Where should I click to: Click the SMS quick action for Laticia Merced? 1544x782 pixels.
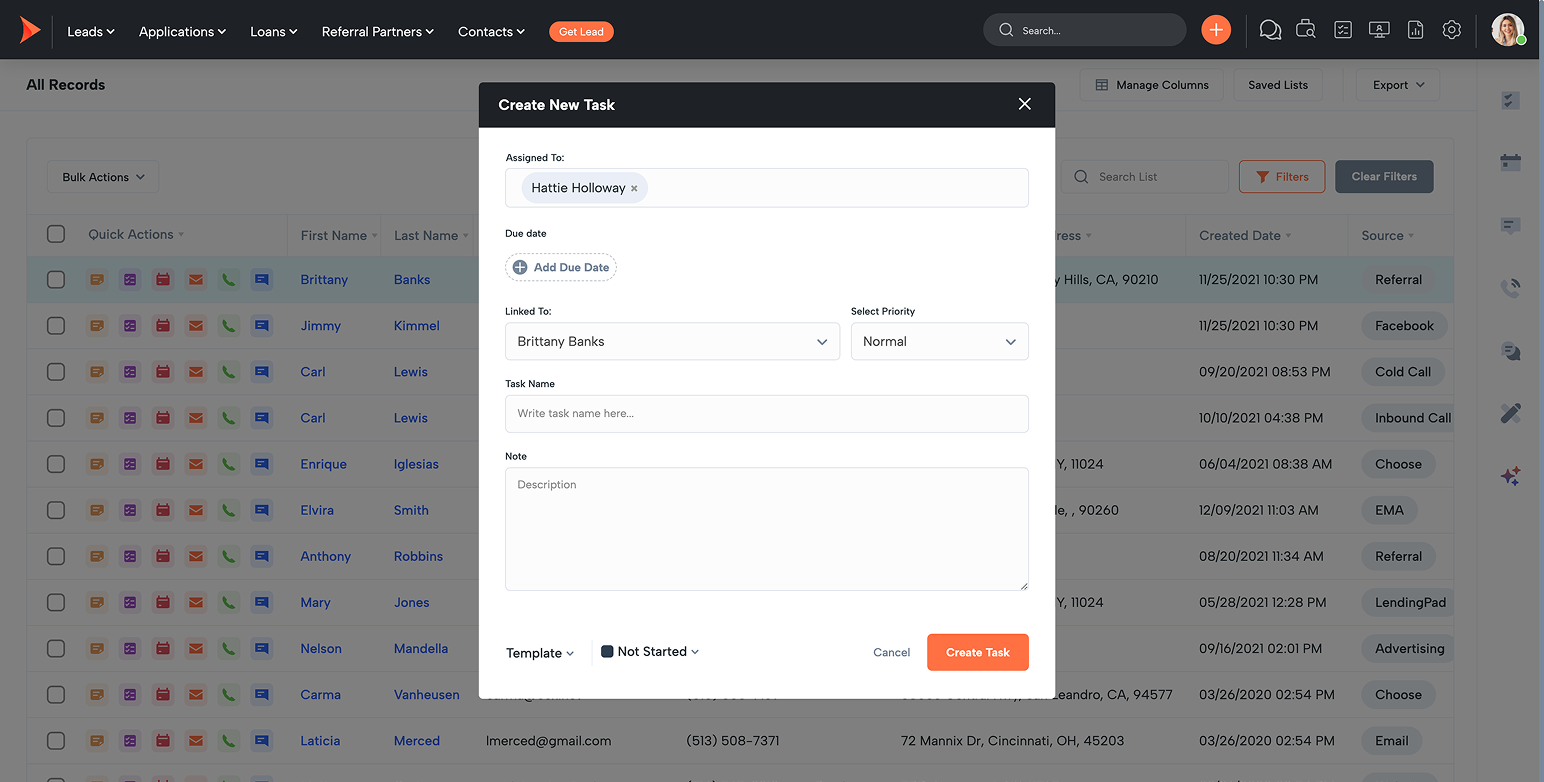point(262,741)
